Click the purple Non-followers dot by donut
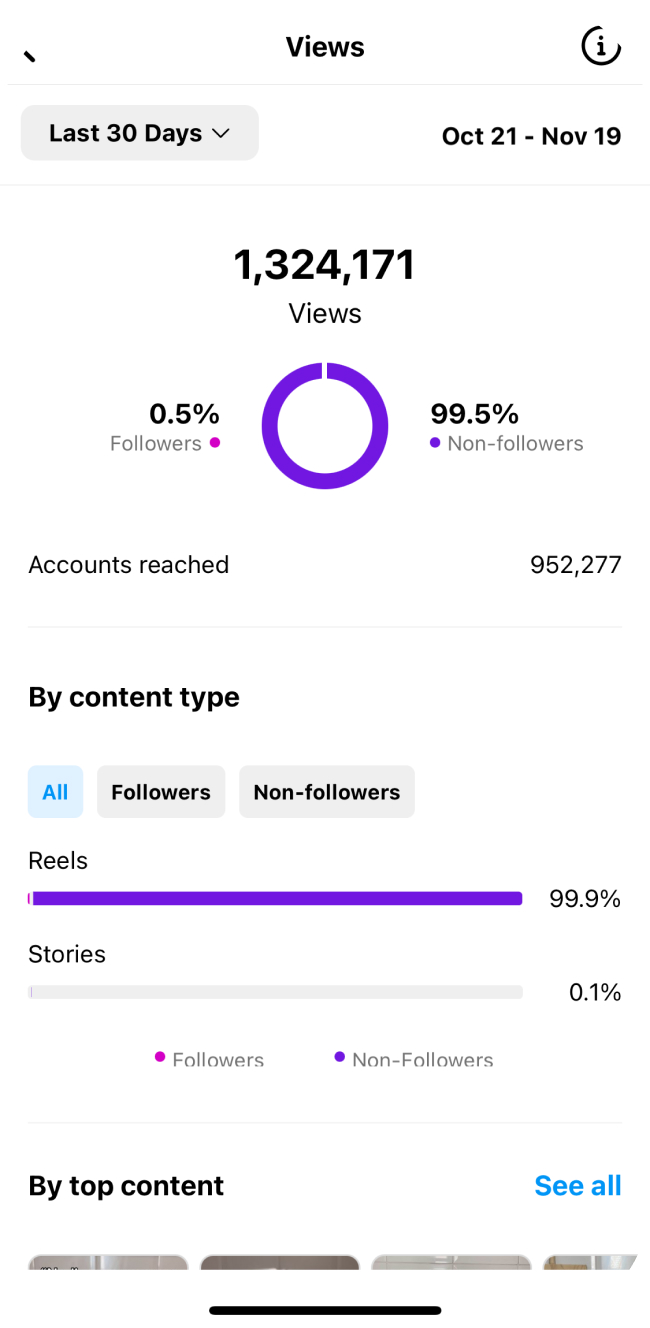This screenshot has width=650, height=1328. point(435,442)
